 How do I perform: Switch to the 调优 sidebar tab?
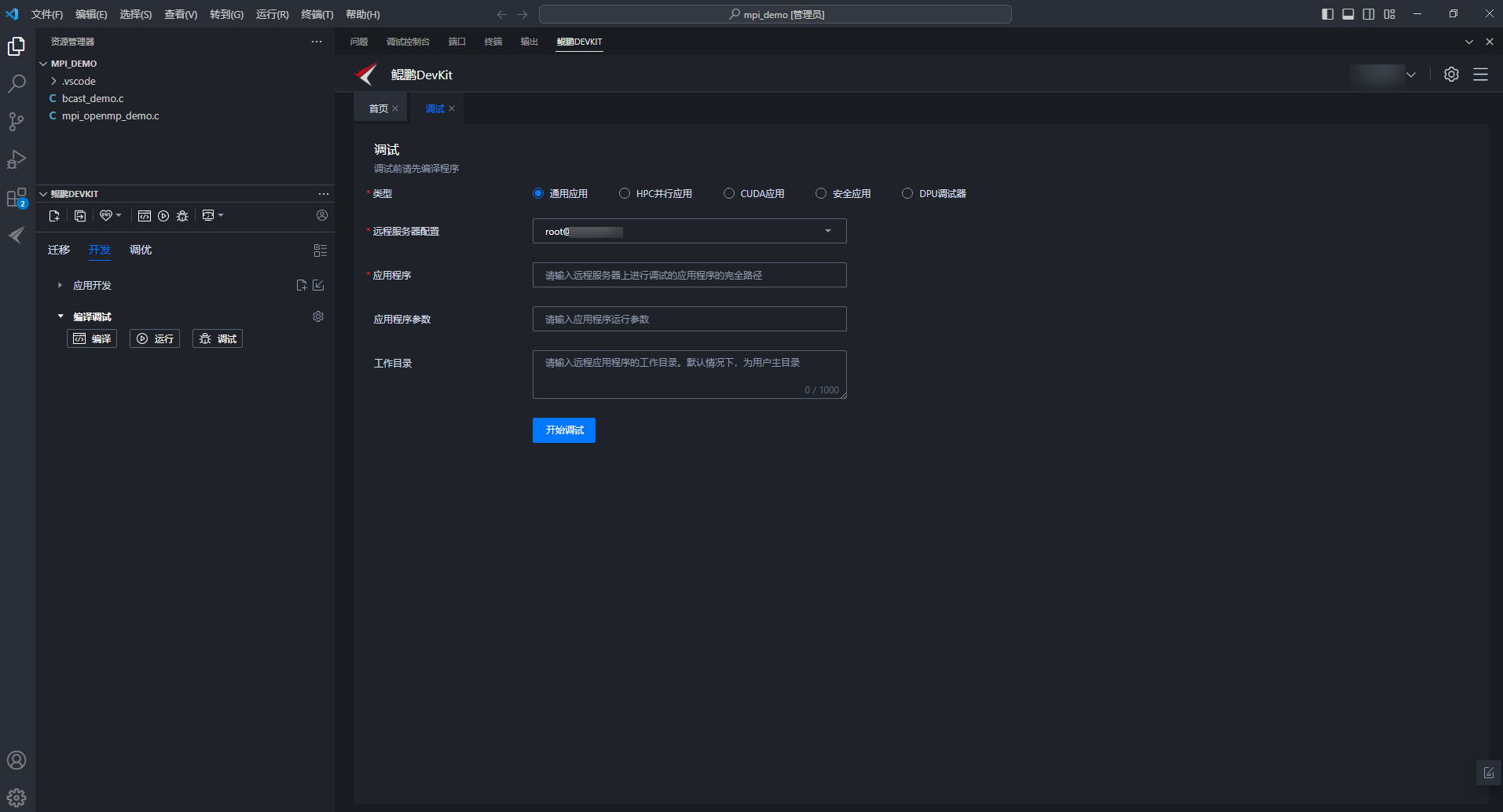click(141, 250)
